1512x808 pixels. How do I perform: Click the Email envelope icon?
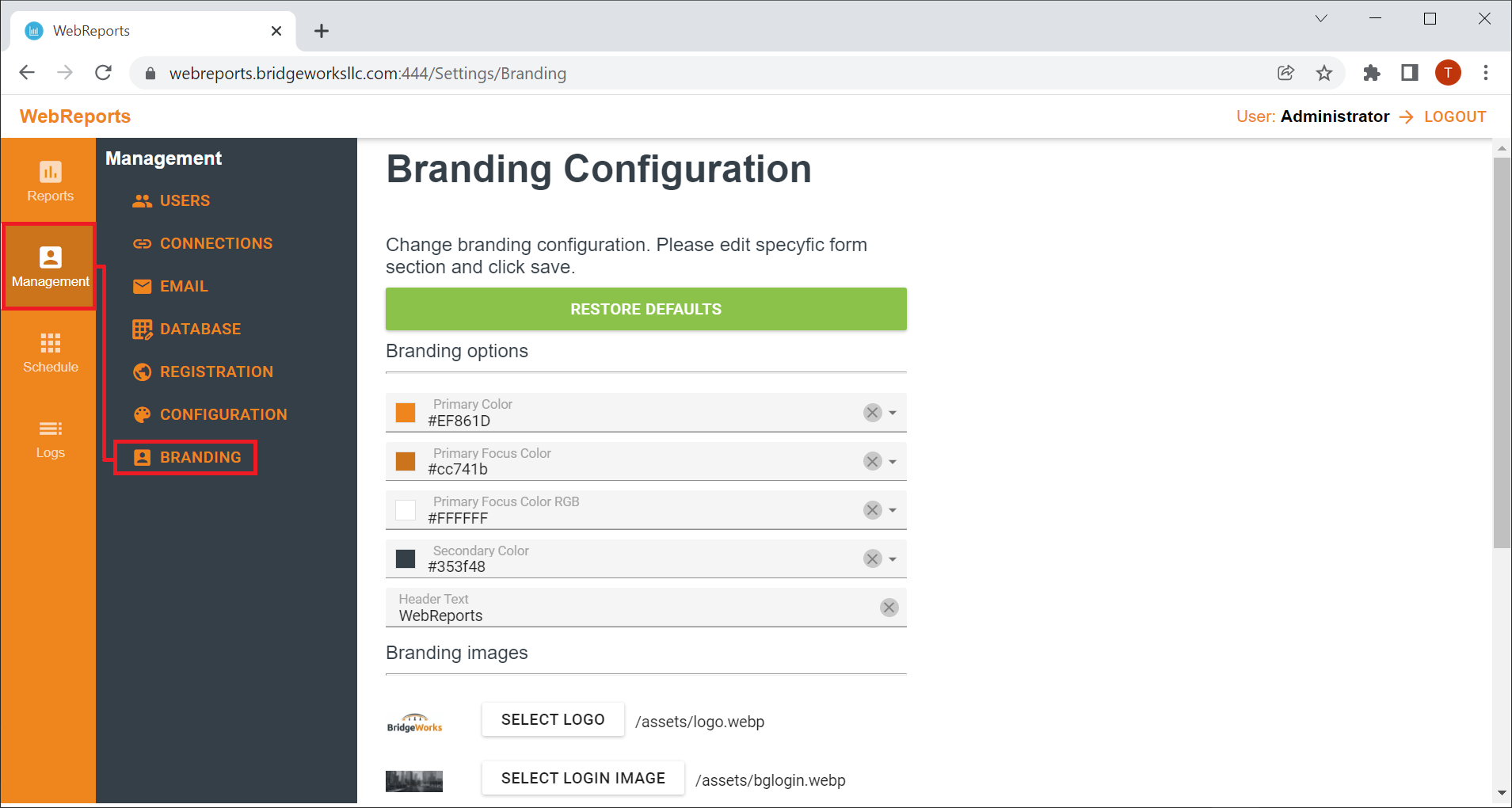143,286
